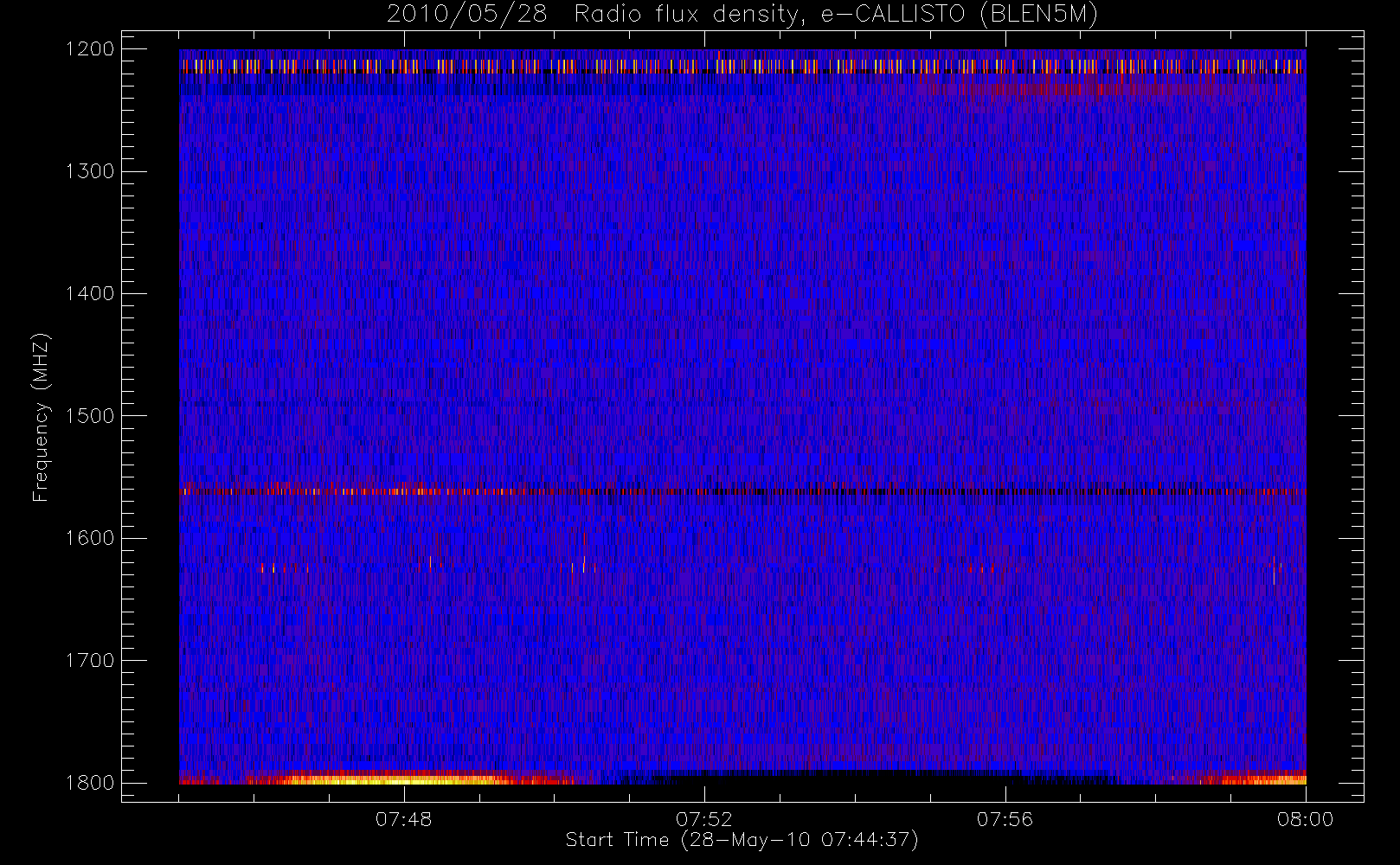Click the 07:52 time tick label
The width and height of the screenshot is (1400, 865).
tap(703, 819)
